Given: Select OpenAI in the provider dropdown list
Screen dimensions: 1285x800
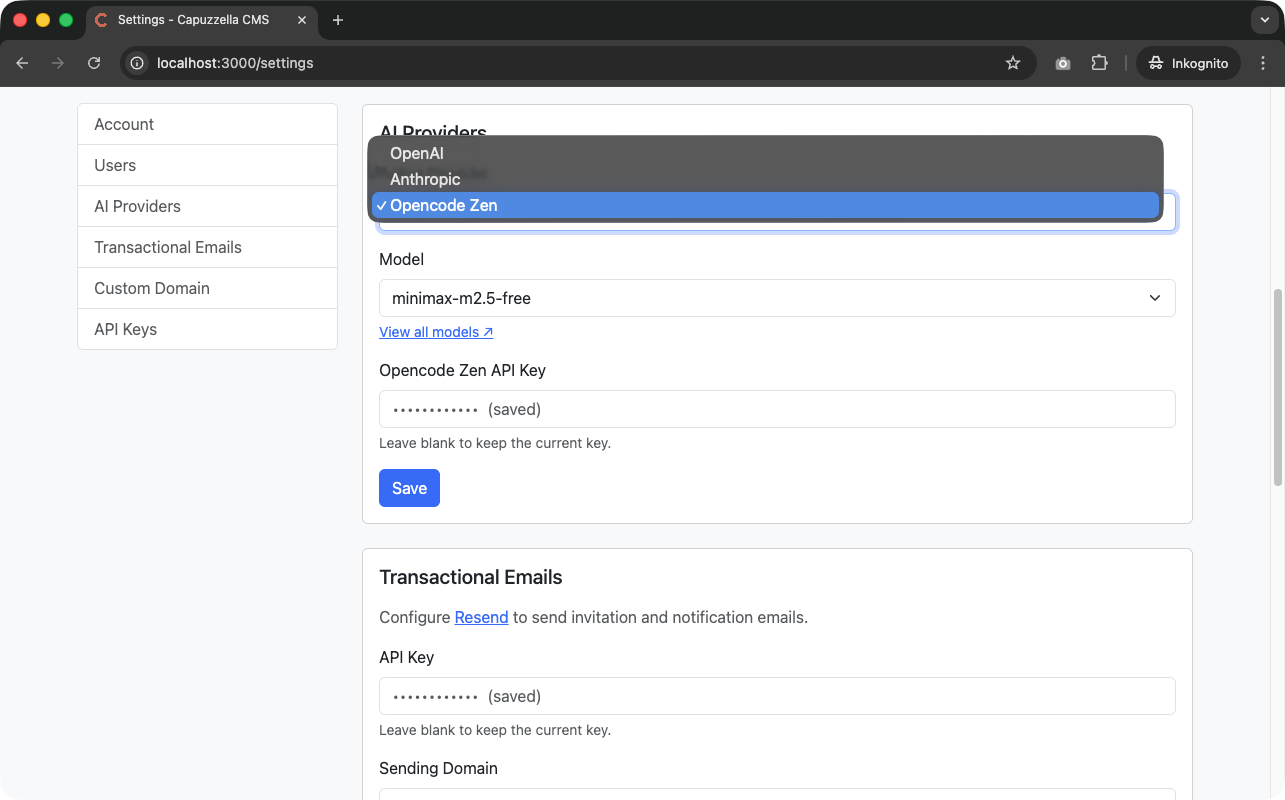Looking at the screenshot, I should coord(765,153).
